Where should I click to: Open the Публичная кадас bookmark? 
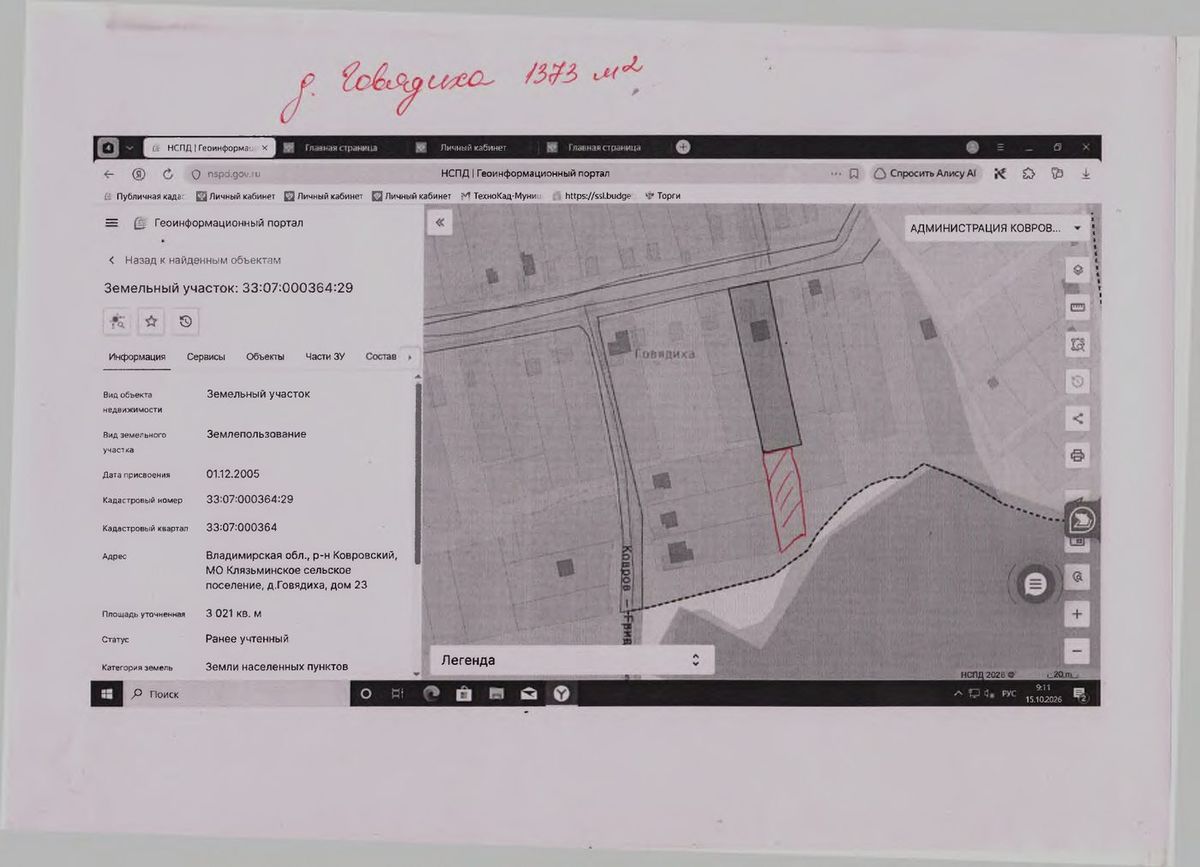[144, 196]
